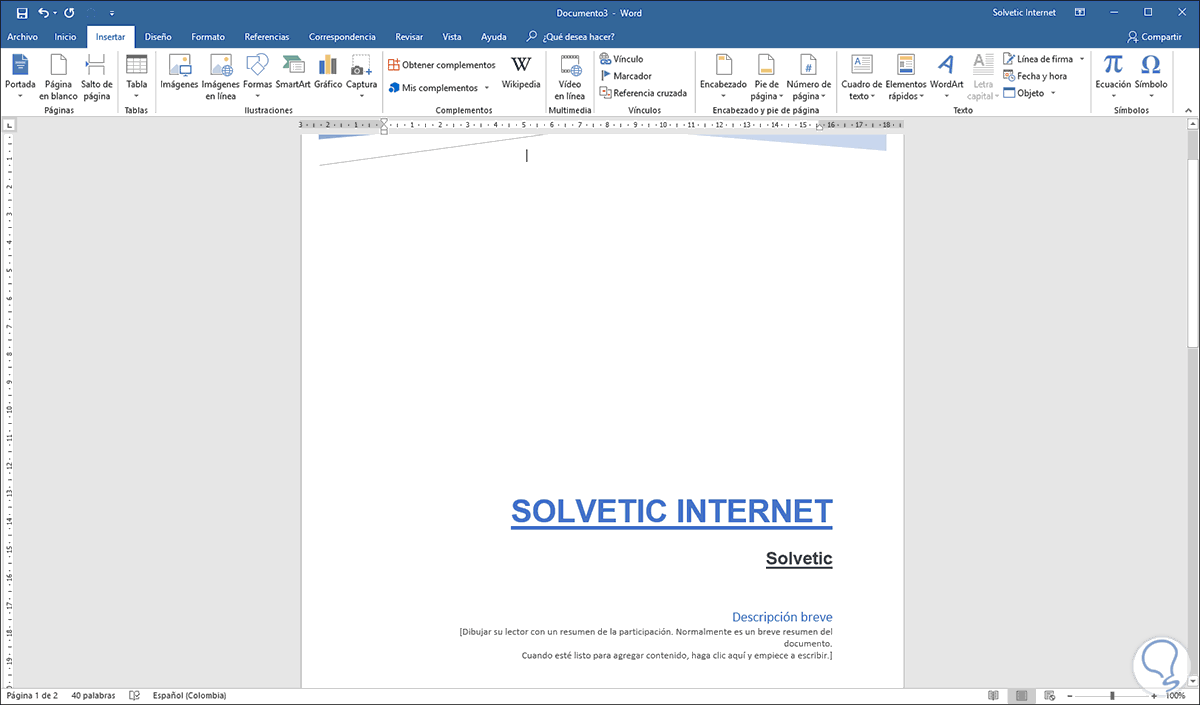Image resolution: width=1200 pixels, height=705 pixels.
Task: Open Imágenes en línea search
Action: 220,76
